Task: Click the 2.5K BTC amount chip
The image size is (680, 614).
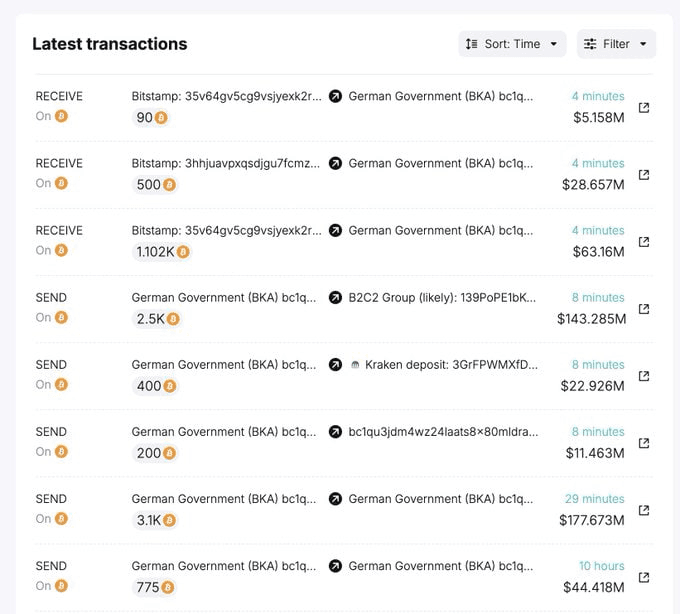Action: [x=157, y=319]
